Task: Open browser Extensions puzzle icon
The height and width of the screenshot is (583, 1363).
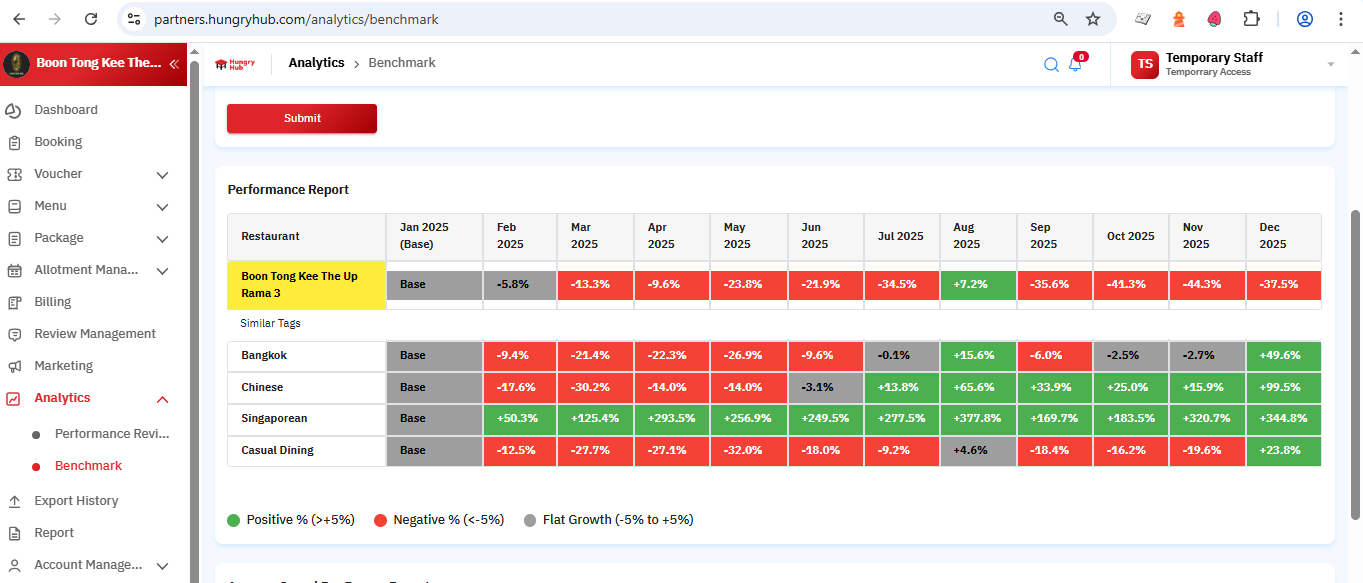Action: (x=1251, y=19)
